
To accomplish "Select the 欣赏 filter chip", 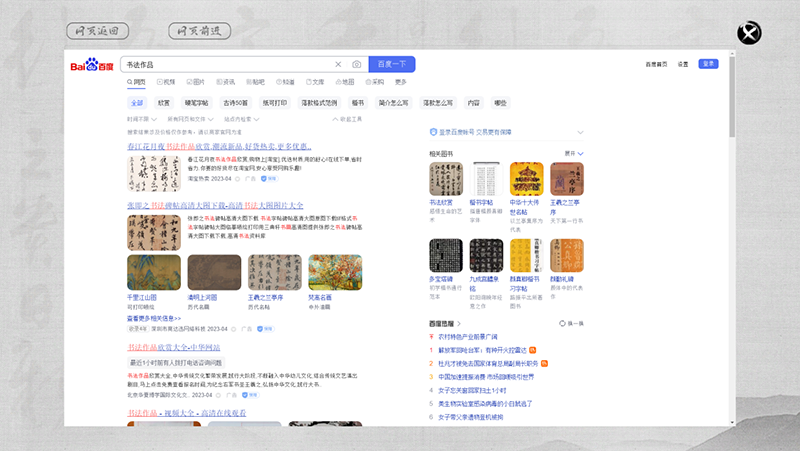I will 164,102.
